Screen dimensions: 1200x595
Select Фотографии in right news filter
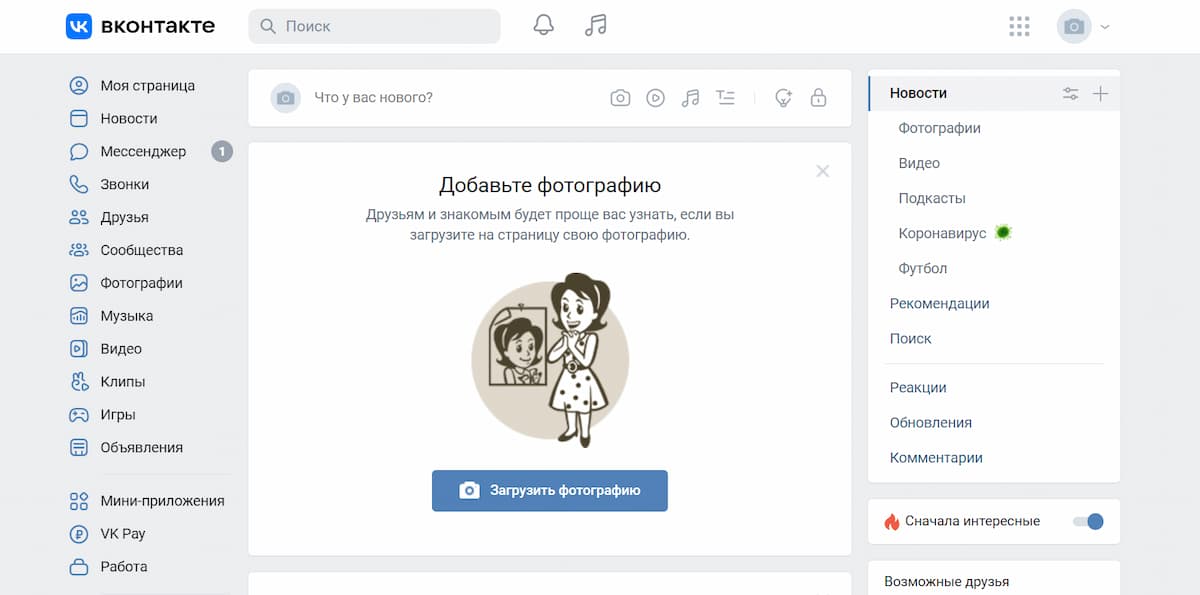coord(939,128)
